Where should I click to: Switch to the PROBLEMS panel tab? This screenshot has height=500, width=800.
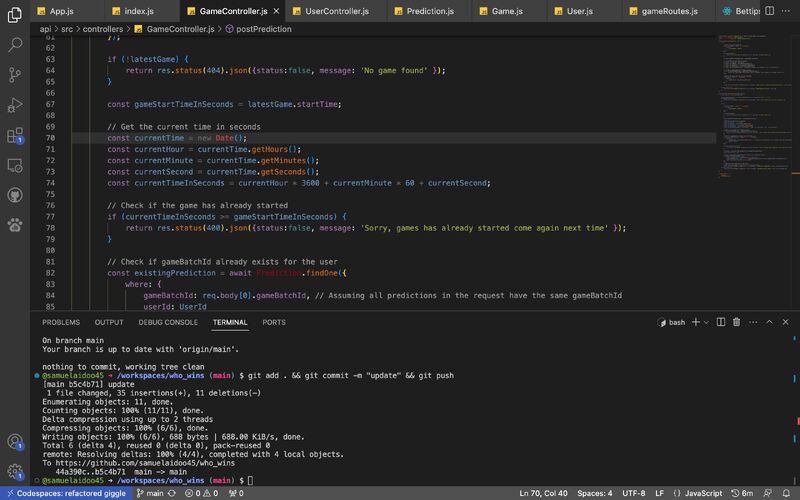pyautogui.click(x=60, y=322)
